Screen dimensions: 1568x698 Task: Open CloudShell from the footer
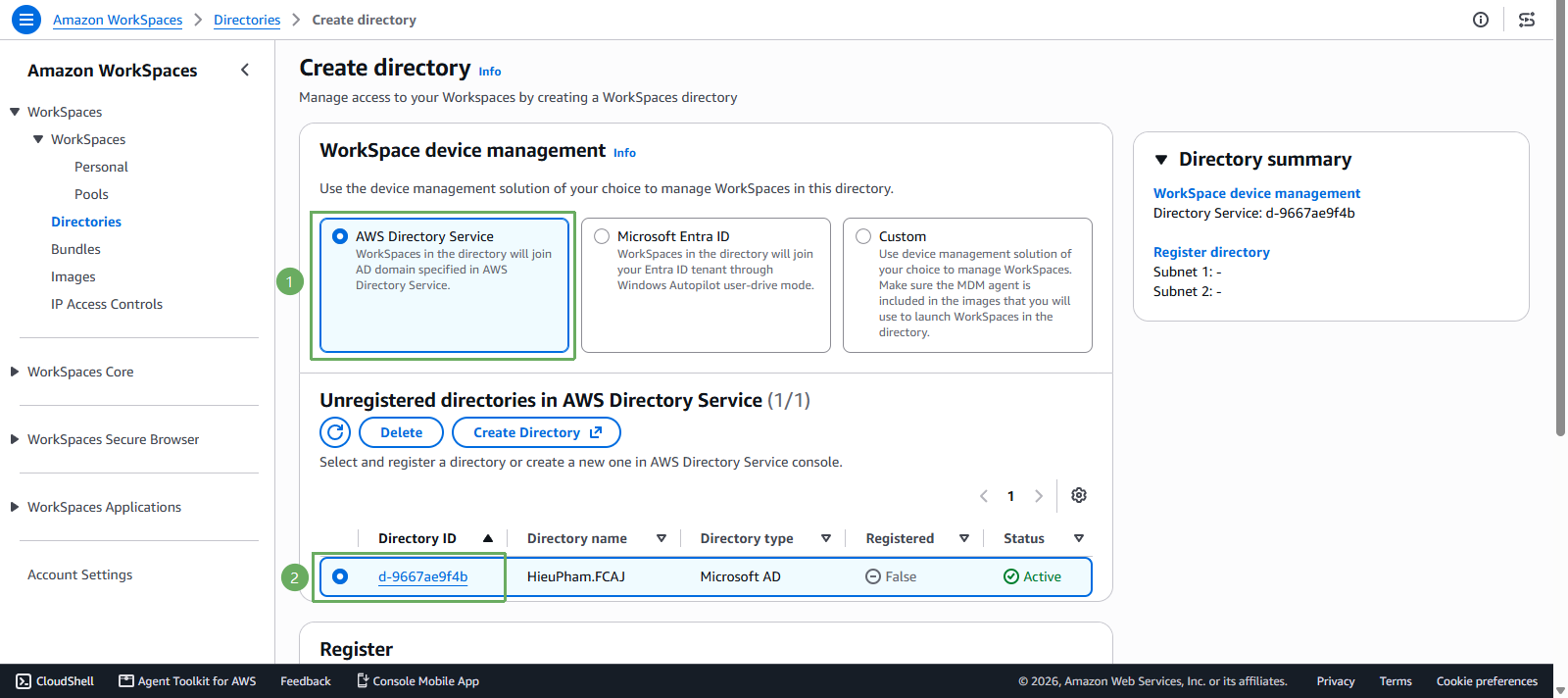(x=56, y=681)
